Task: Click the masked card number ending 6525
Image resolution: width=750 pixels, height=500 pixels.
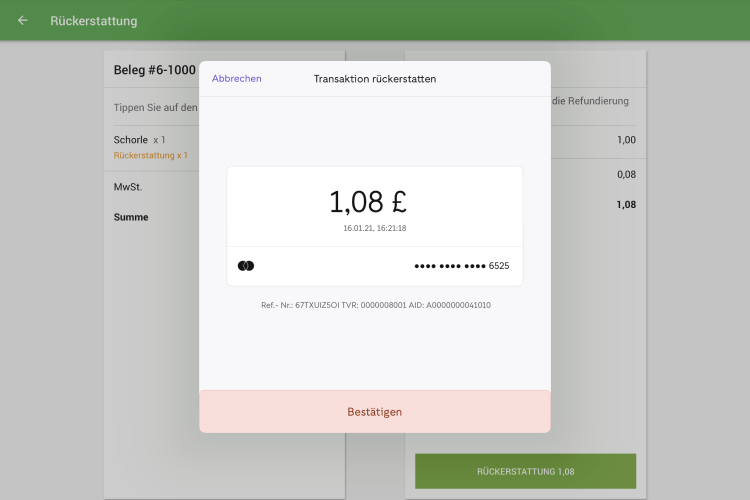Action: (x=461, y=266)
